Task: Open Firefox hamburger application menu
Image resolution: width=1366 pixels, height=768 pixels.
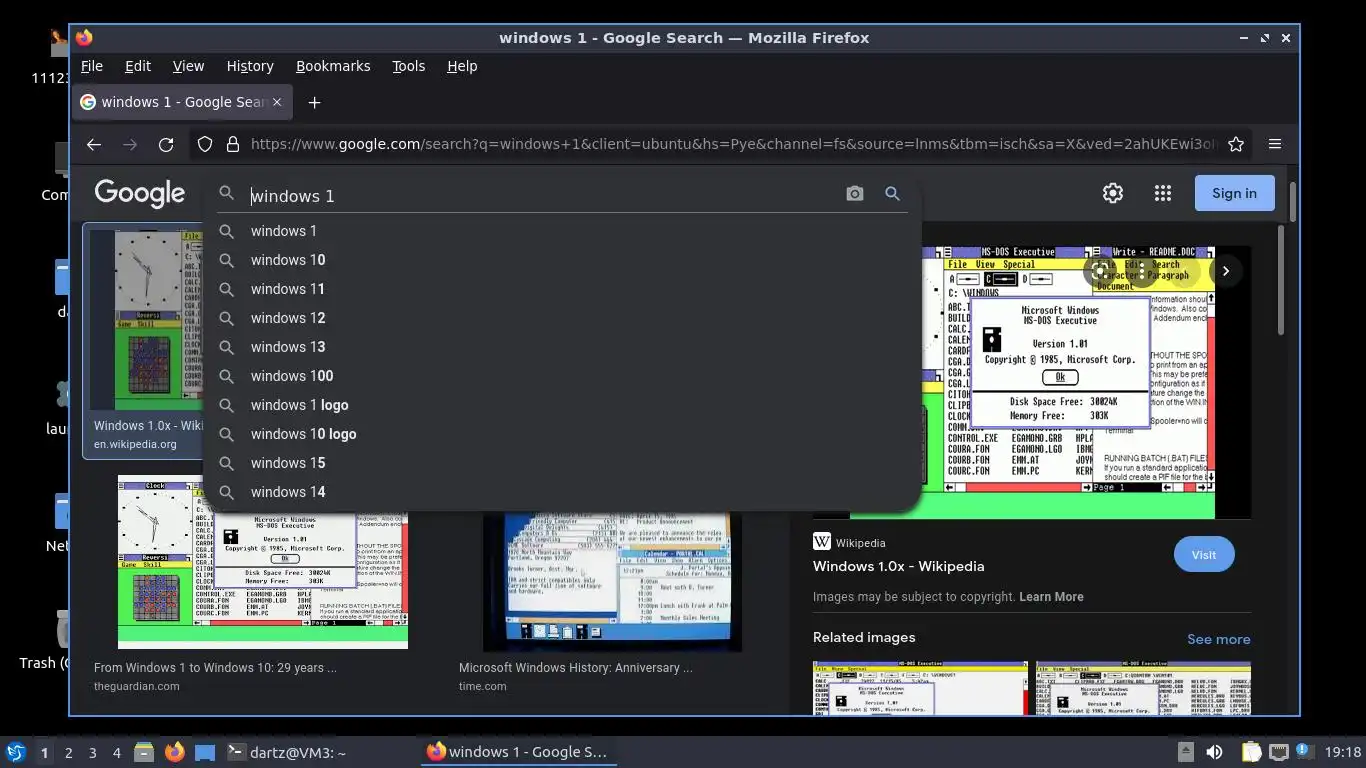Action: pos(1275,144)
